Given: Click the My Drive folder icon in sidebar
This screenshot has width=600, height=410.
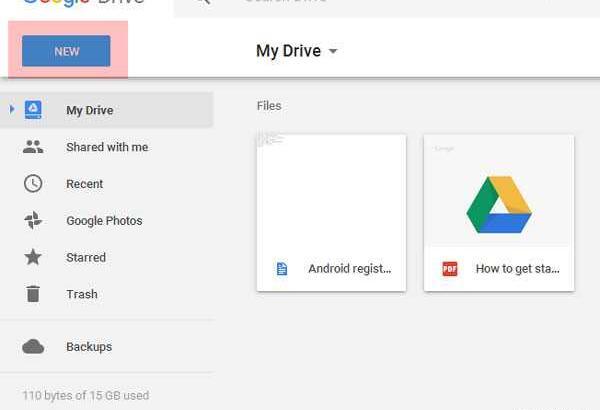Looking at the screenshot, I should coord(33,110).
